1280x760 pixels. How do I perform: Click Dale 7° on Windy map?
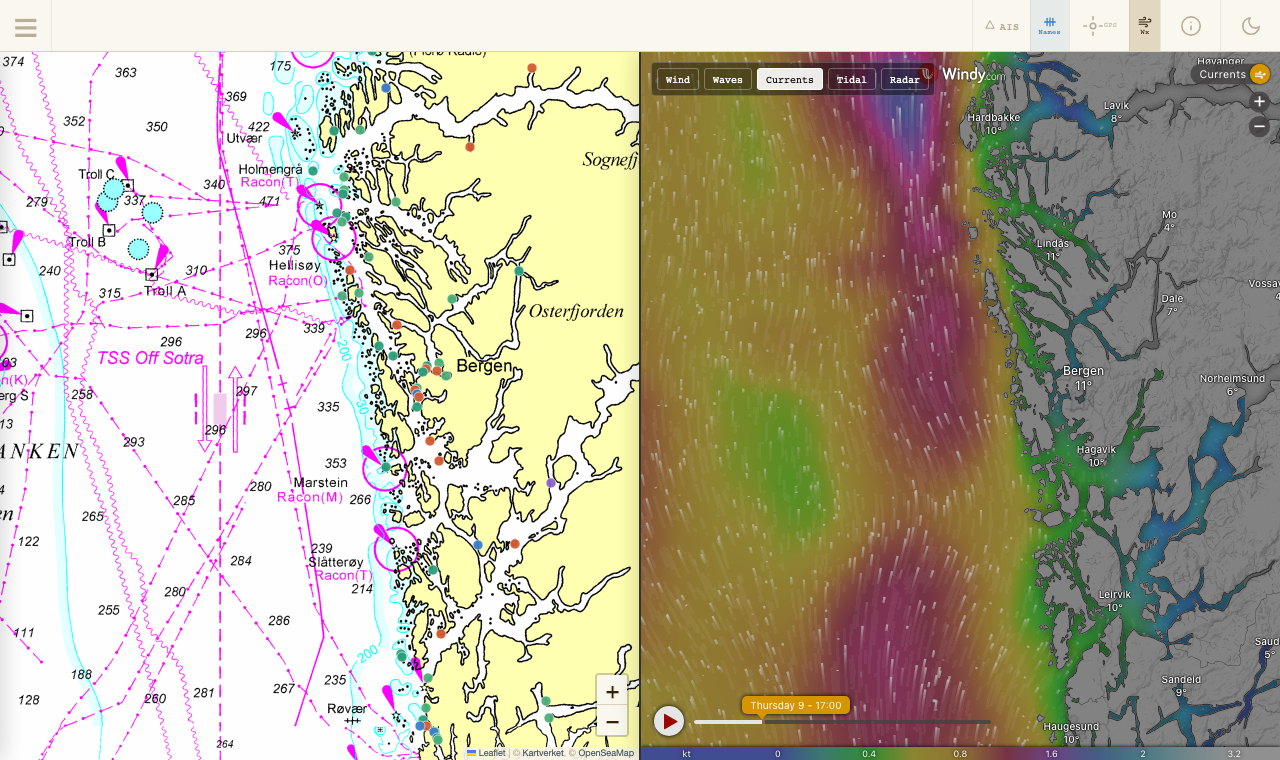pyautogui.click(x=1172, y=304)
